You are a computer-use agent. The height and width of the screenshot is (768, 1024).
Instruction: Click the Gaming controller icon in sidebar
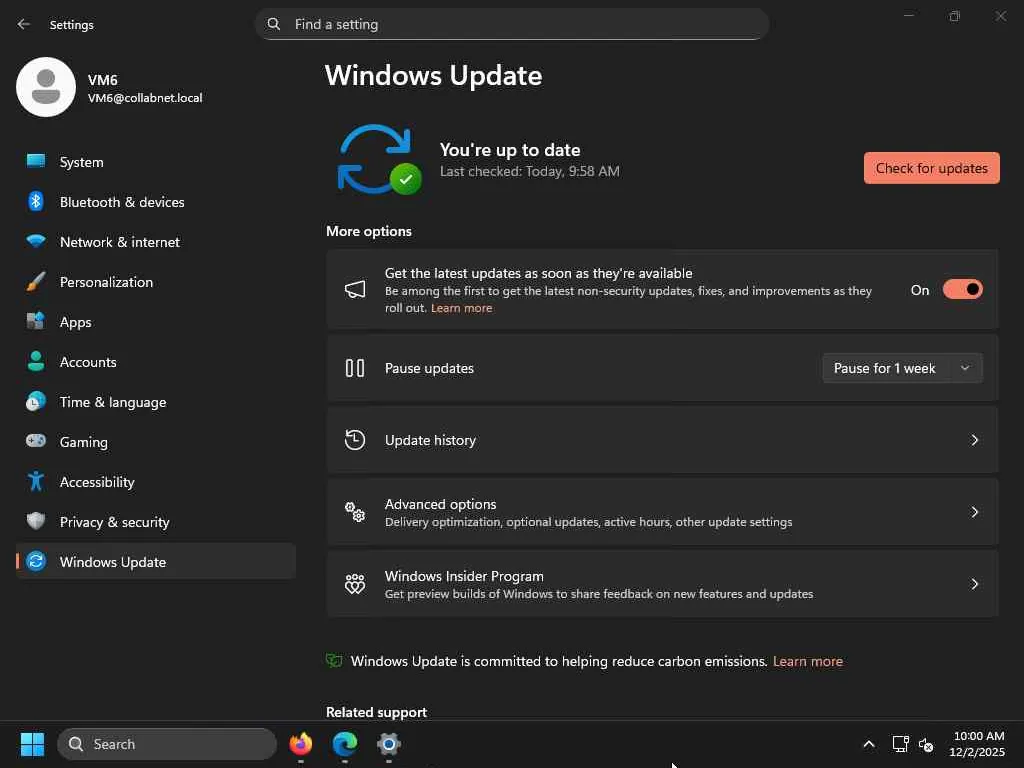point(36,442)
